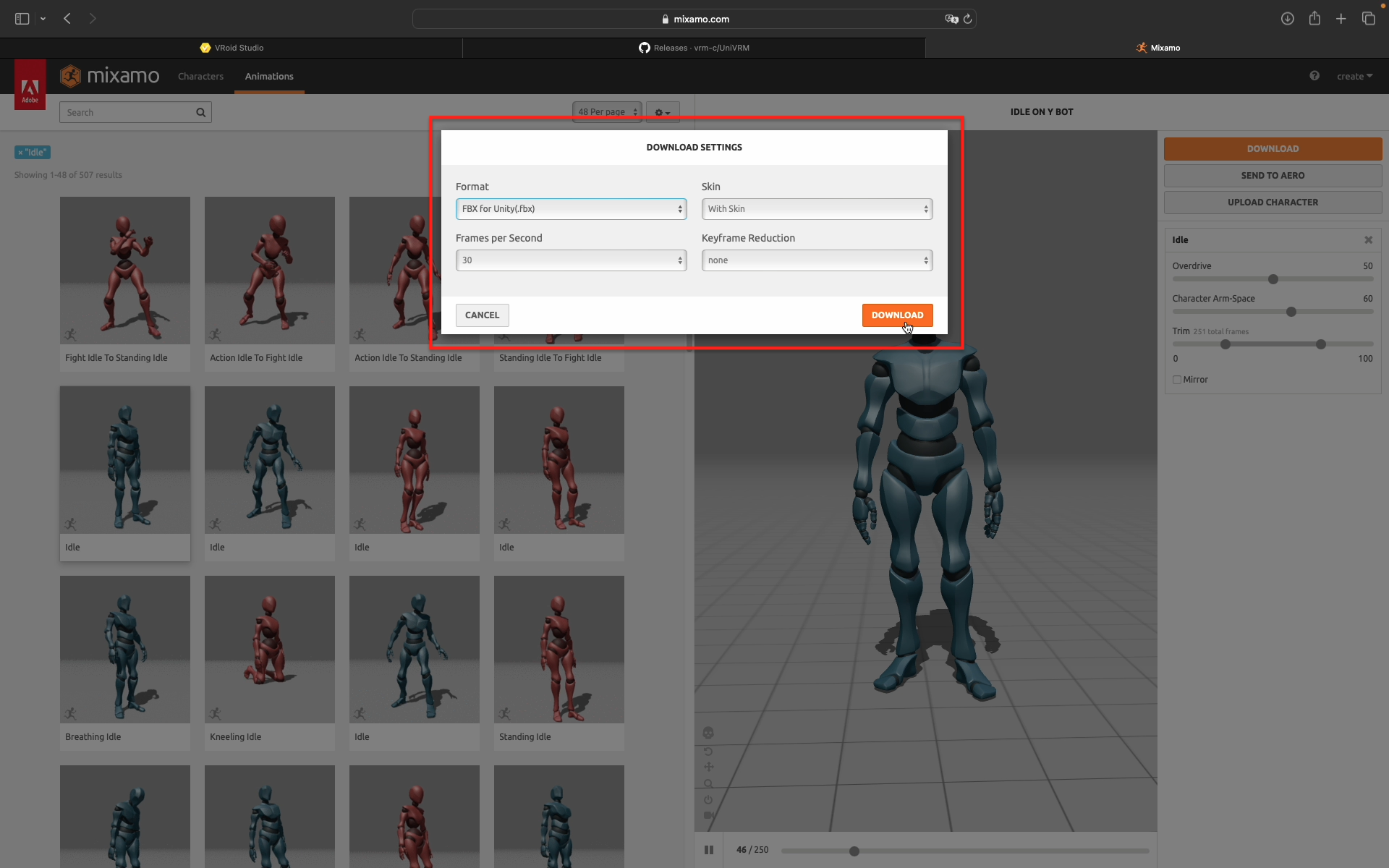Click the Trim start slider handle
This screenshot has height=868, width=1389.
(x=1226, y=344)
